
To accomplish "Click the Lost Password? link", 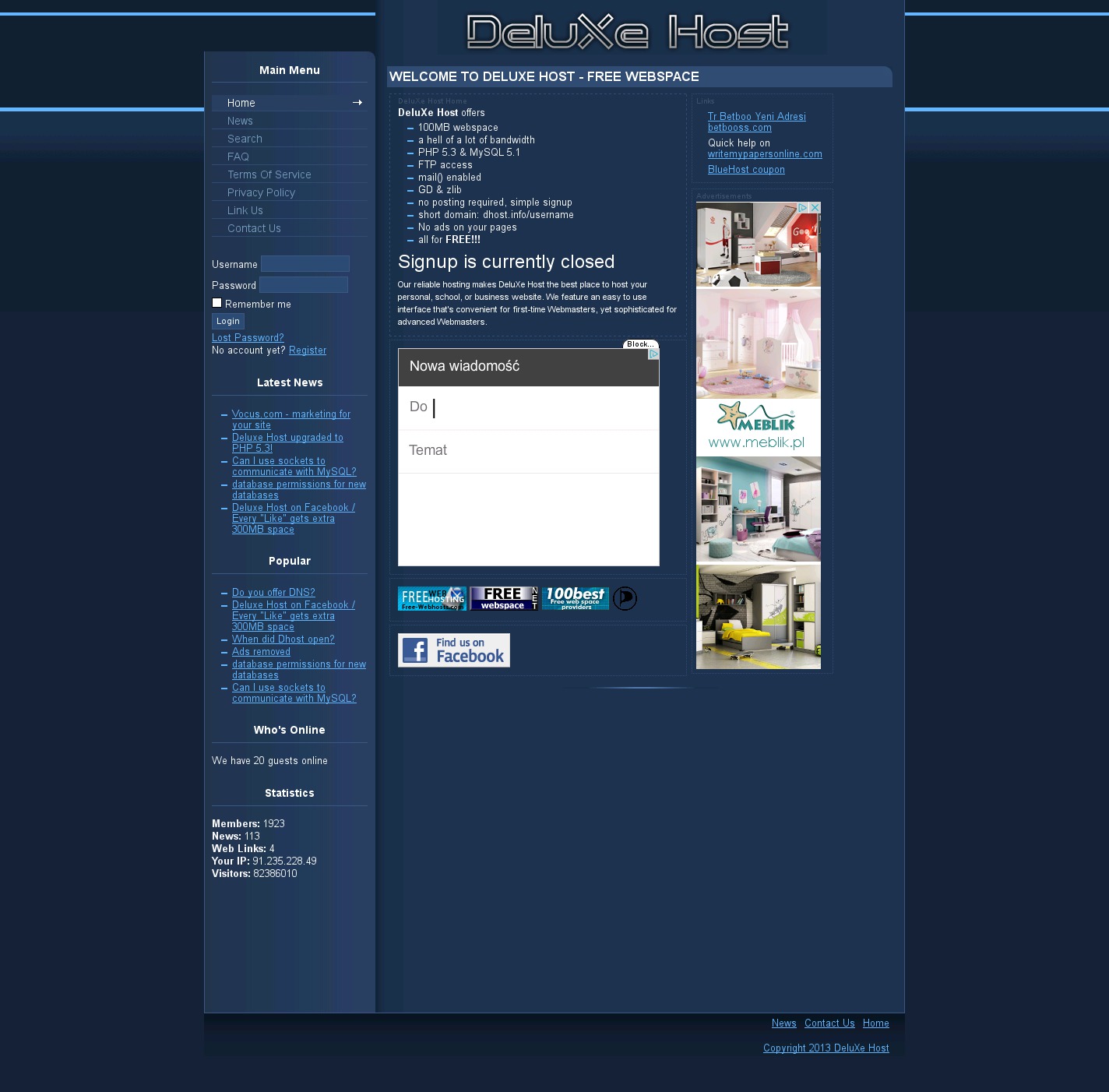I will pyautogui.click(x=248, y=338).
